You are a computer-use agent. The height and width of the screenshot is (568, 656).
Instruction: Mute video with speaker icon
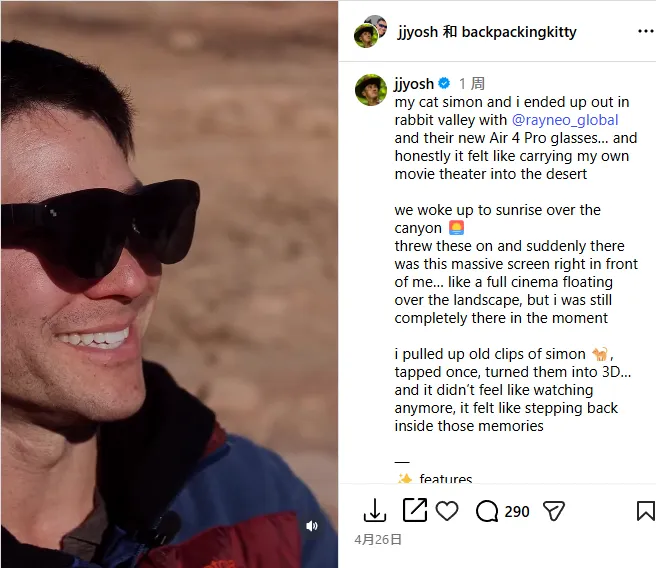point(312,526)
